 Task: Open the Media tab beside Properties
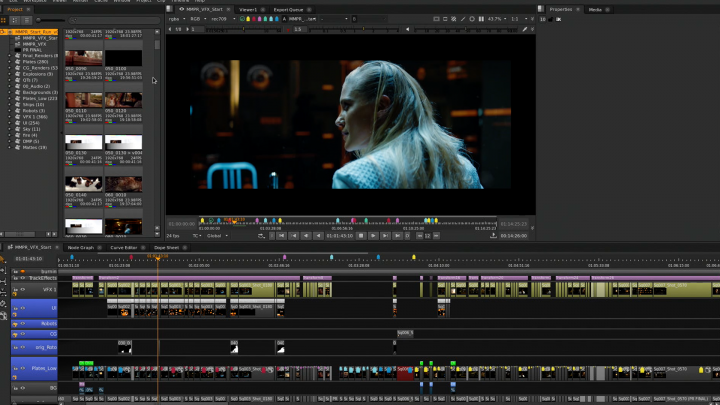pos(595,8)
